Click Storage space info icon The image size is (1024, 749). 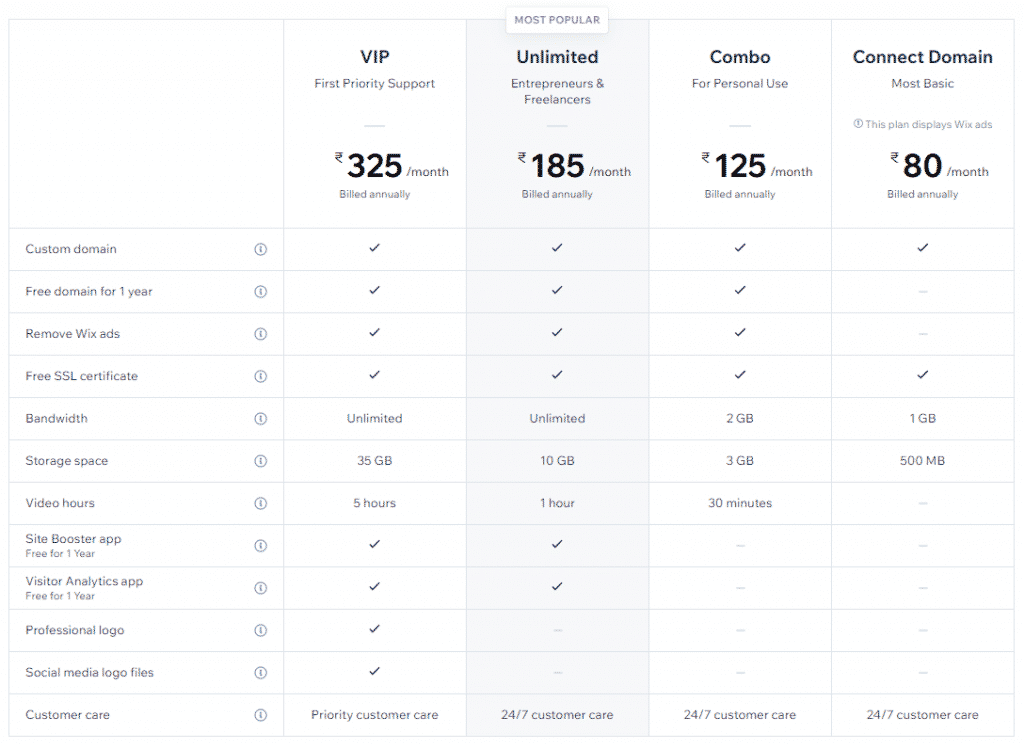click(x=261, y=461)
